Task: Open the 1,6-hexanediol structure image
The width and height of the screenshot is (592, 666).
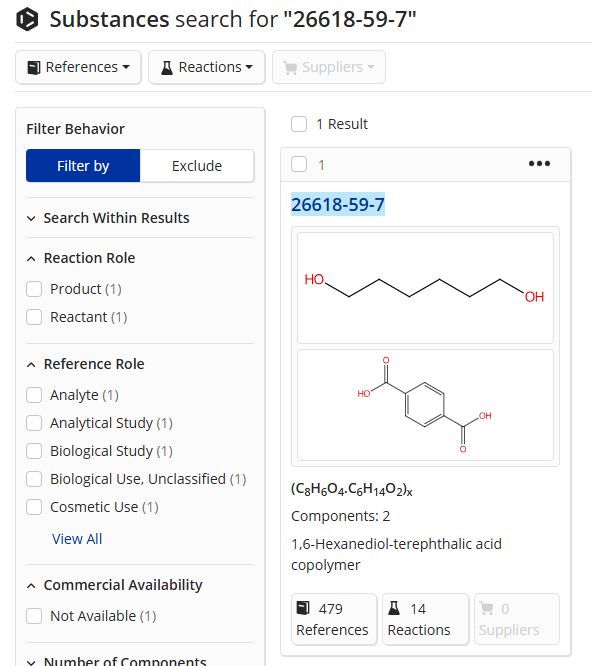Action: [425, 288]
